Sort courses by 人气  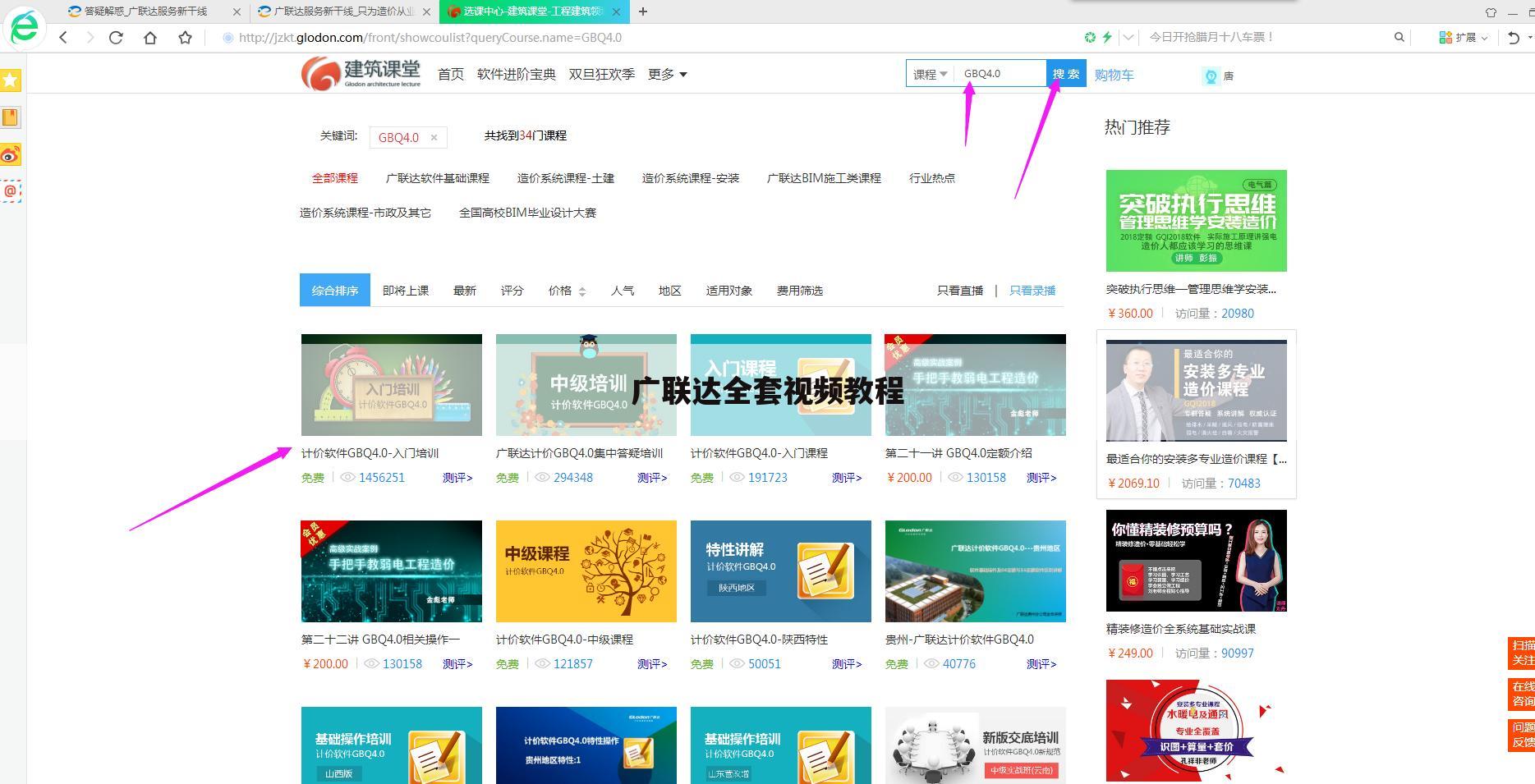point(623,291)
